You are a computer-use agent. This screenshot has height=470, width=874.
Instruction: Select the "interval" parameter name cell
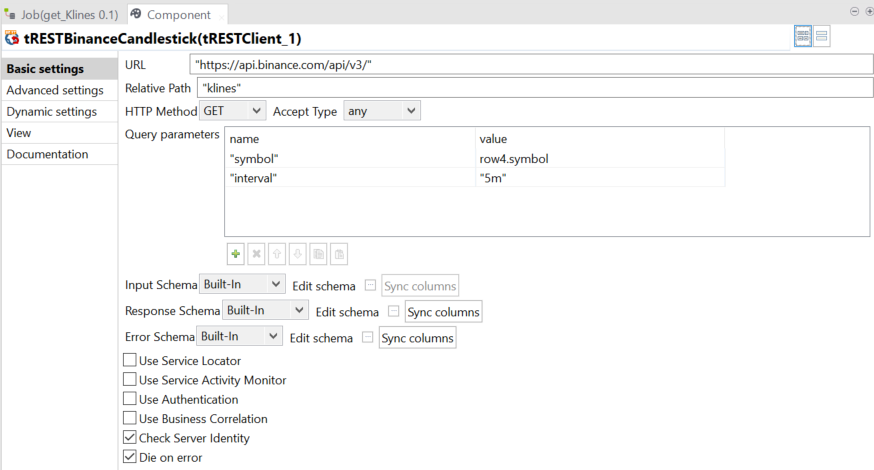351,178
